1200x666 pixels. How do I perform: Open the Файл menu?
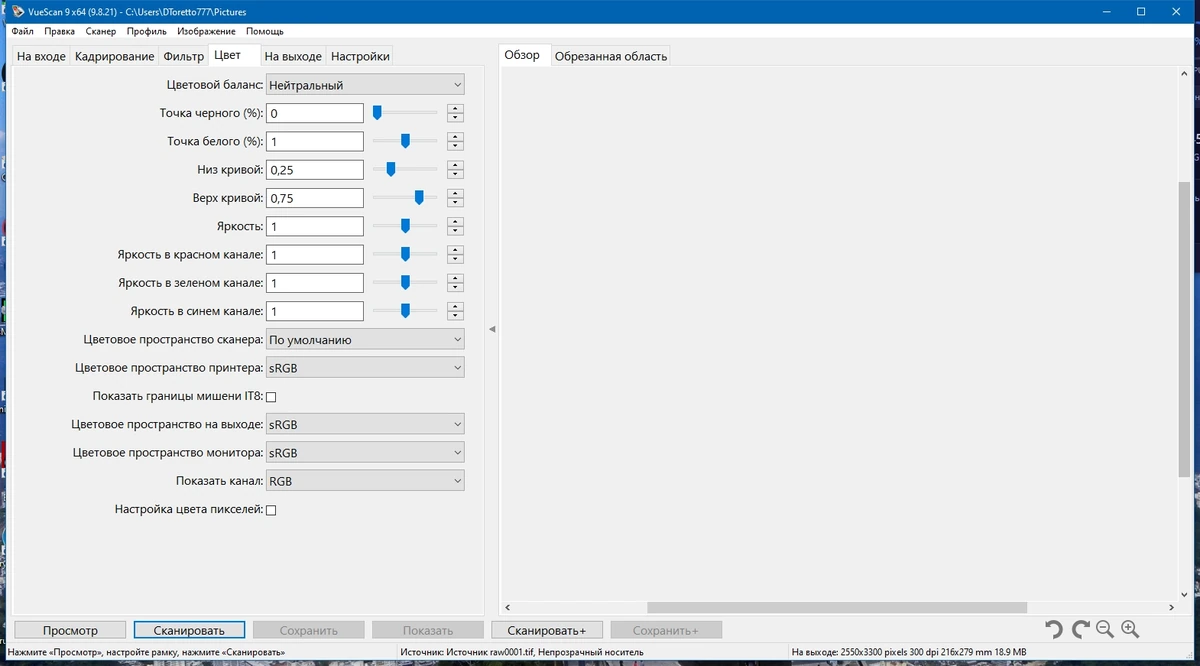[x=23, y=32]
